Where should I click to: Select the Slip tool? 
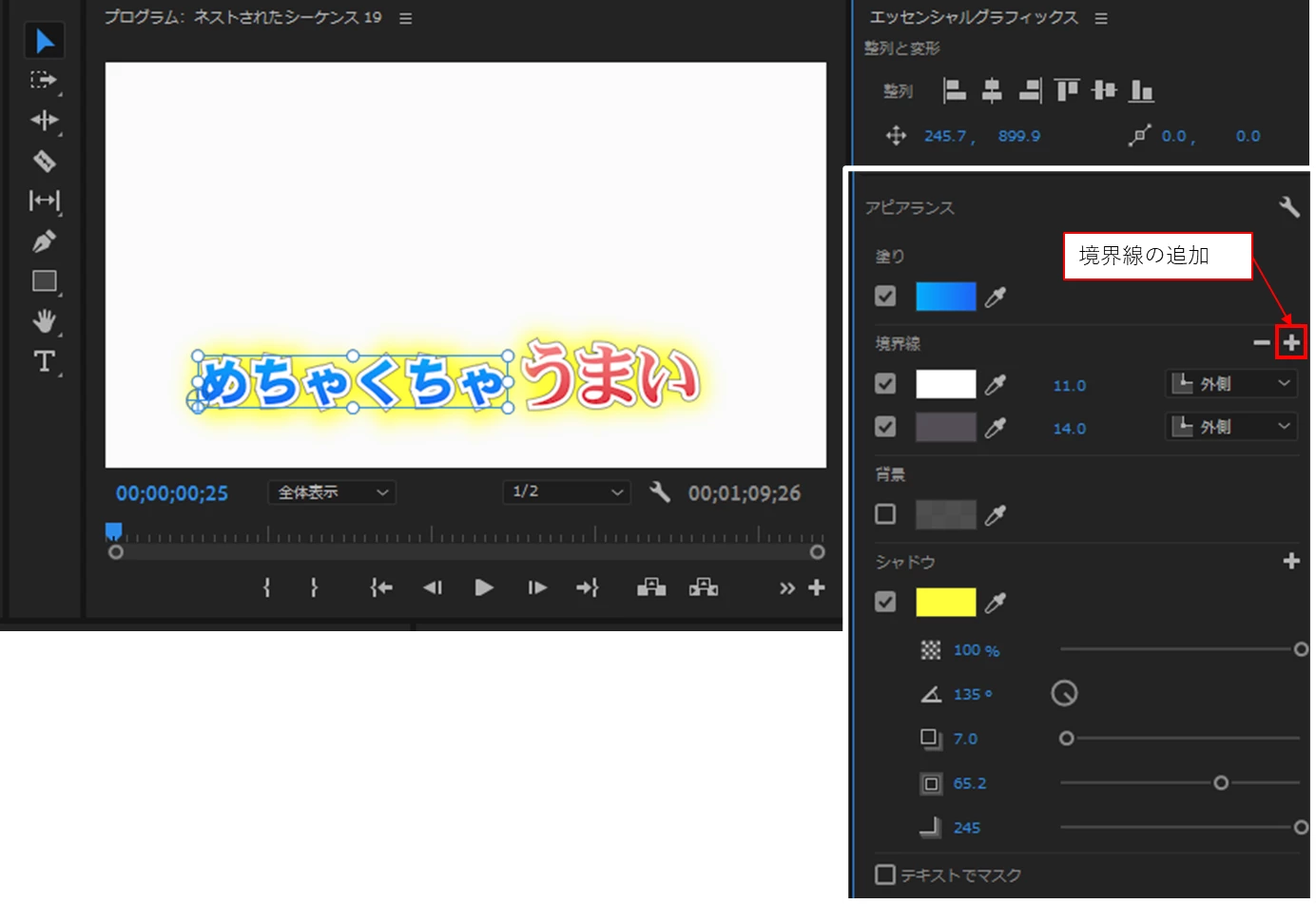44,201
